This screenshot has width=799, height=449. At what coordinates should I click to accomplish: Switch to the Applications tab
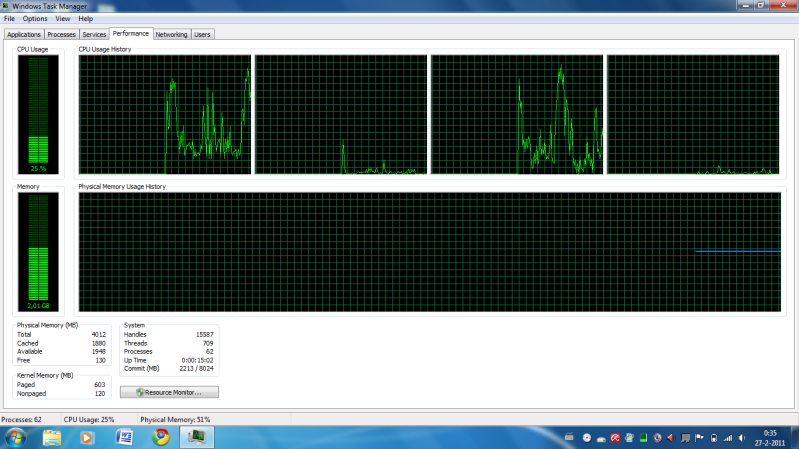tap(24, 34)
